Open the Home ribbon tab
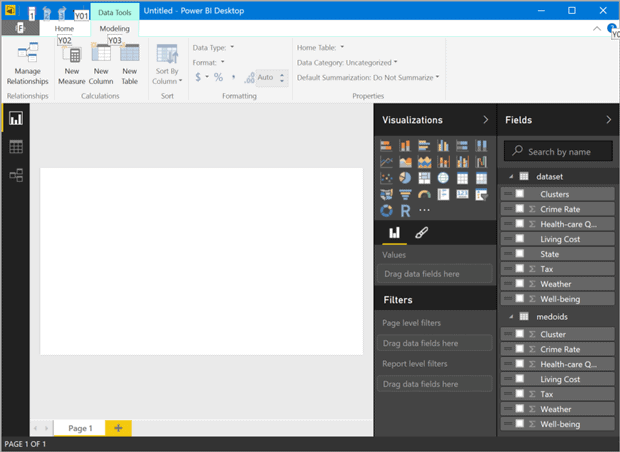This screenshot has height=452, width=620. (x=64, y=28)
